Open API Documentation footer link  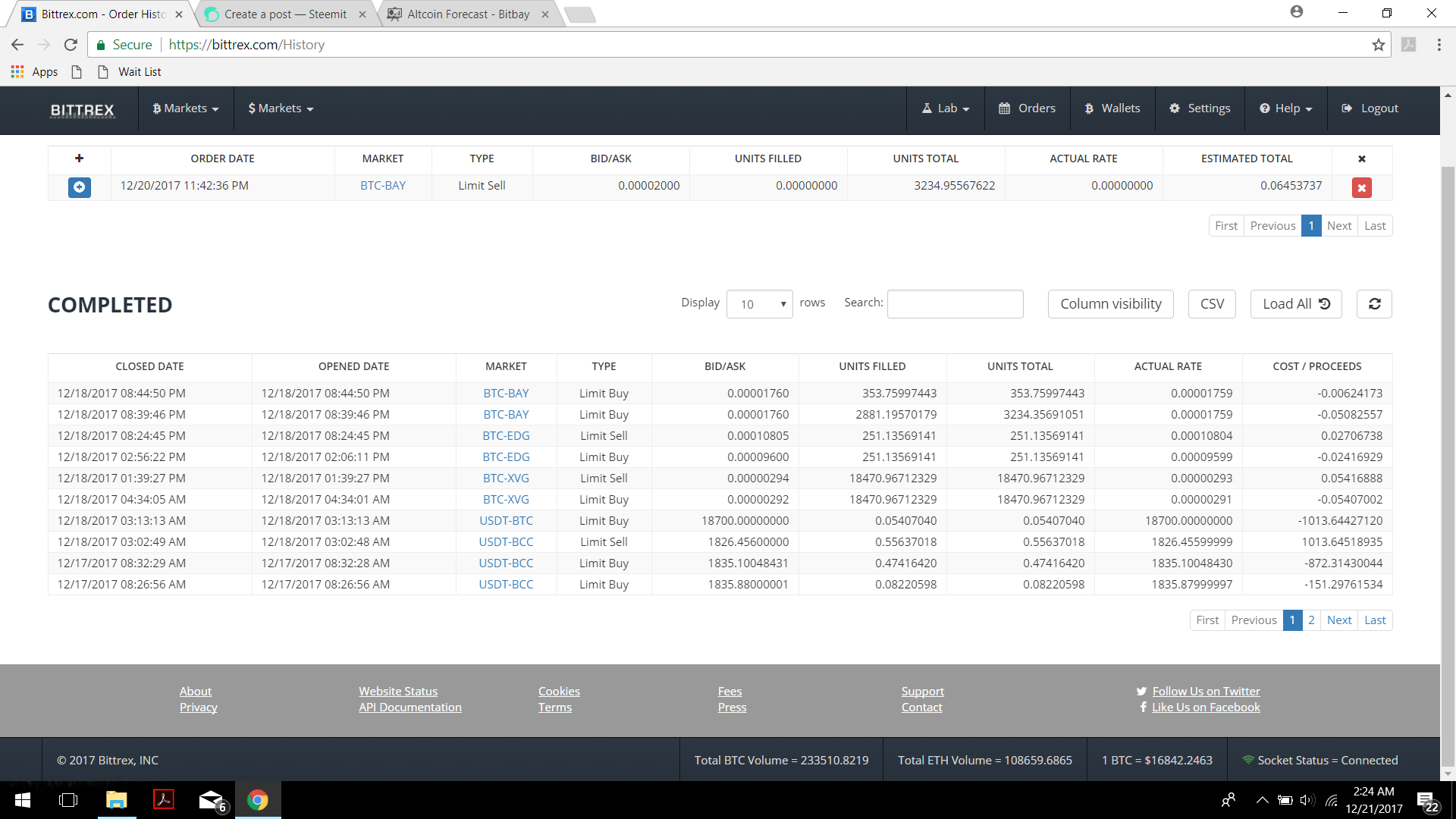pos(410,708)
